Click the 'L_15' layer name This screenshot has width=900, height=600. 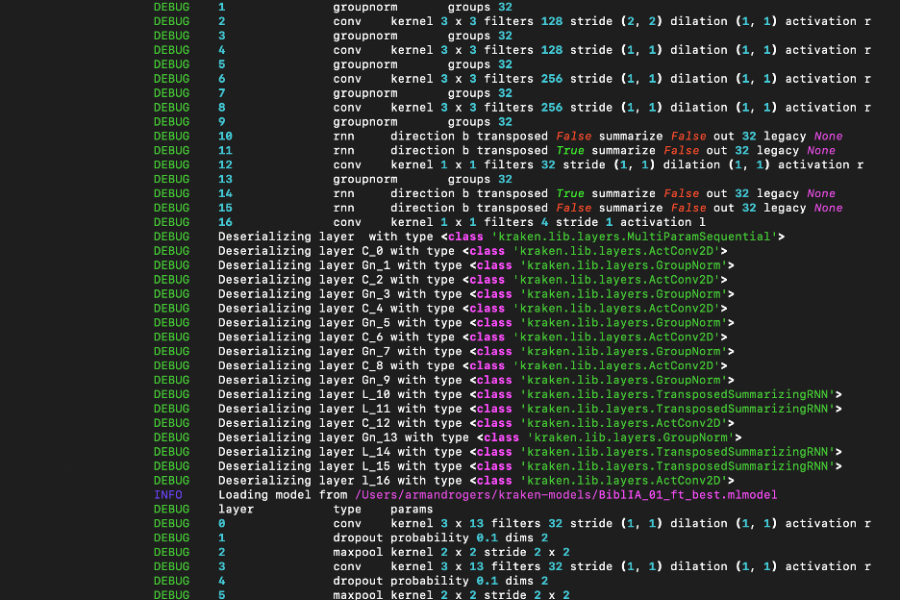(376, 466)
